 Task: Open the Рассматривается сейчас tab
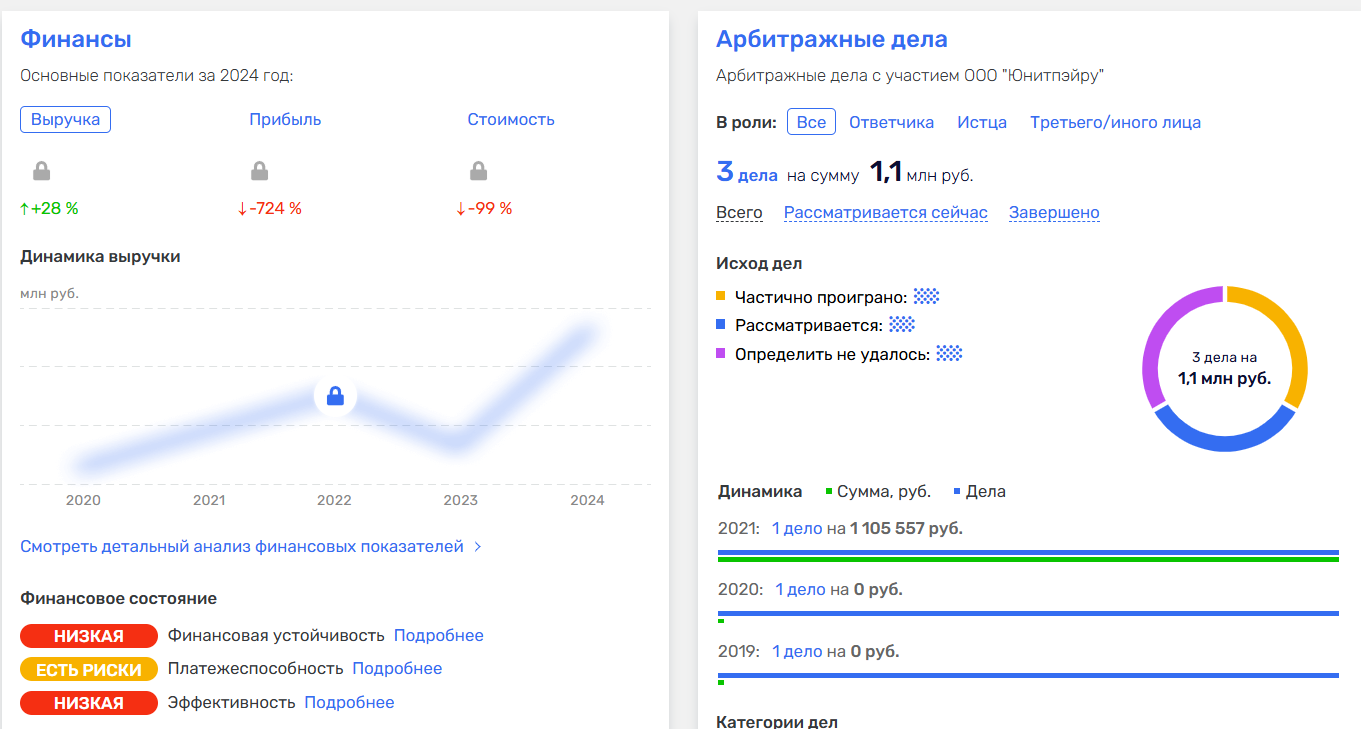(885, 212)
